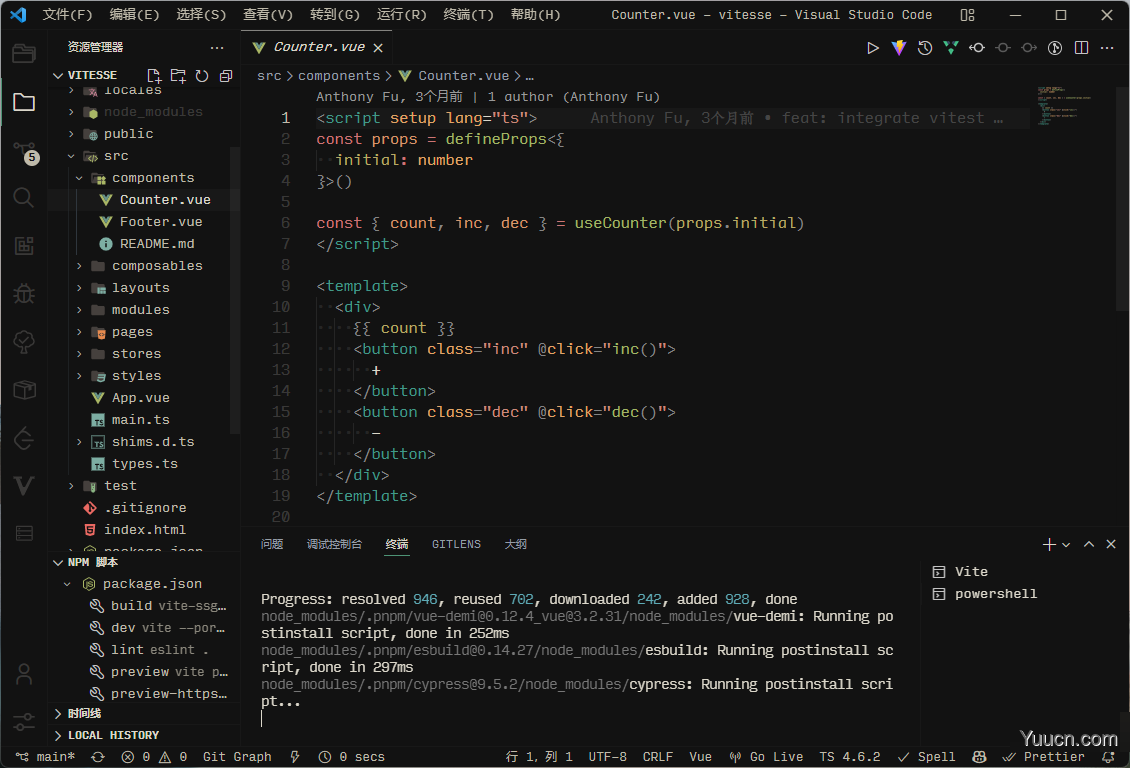Open the Accounts icon in activity bar
This screenshot has width=1130, height=768.
pos(24,674)
